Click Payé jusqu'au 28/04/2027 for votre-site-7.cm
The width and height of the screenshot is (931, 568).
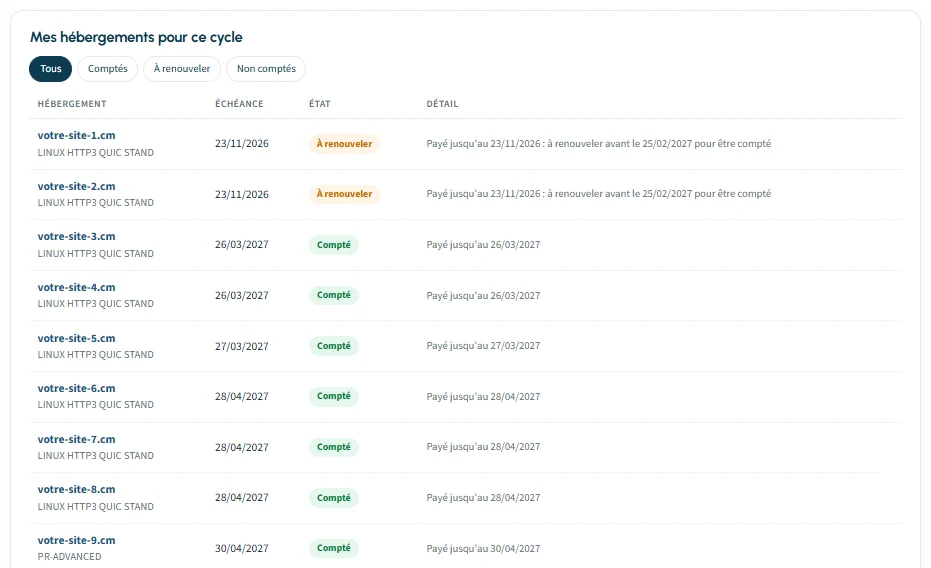click(483, 447)
